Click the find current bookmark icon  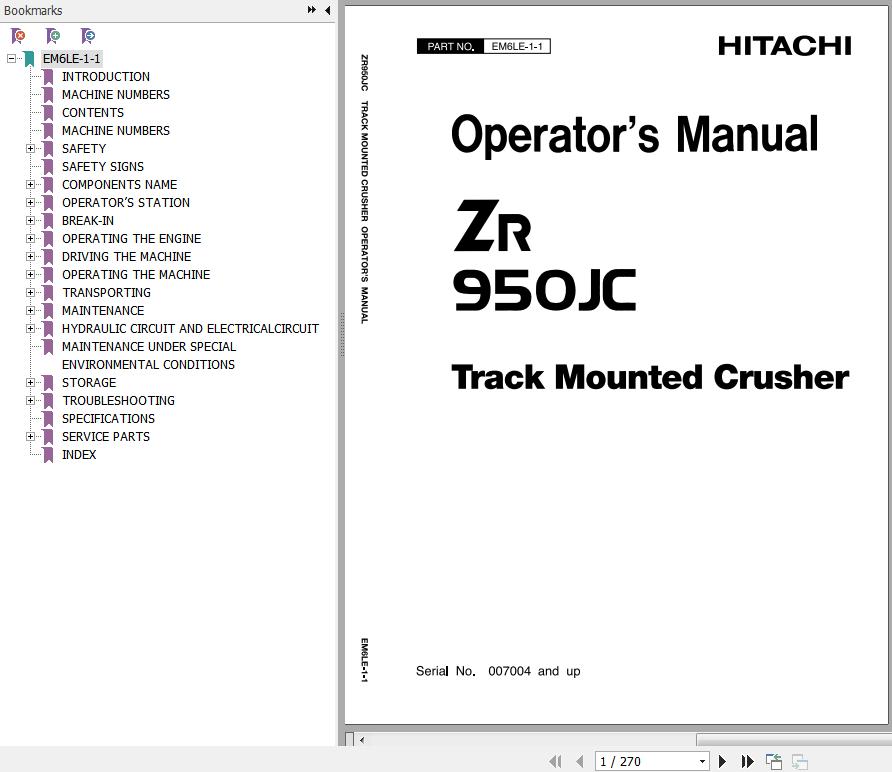tap(88, 36)
